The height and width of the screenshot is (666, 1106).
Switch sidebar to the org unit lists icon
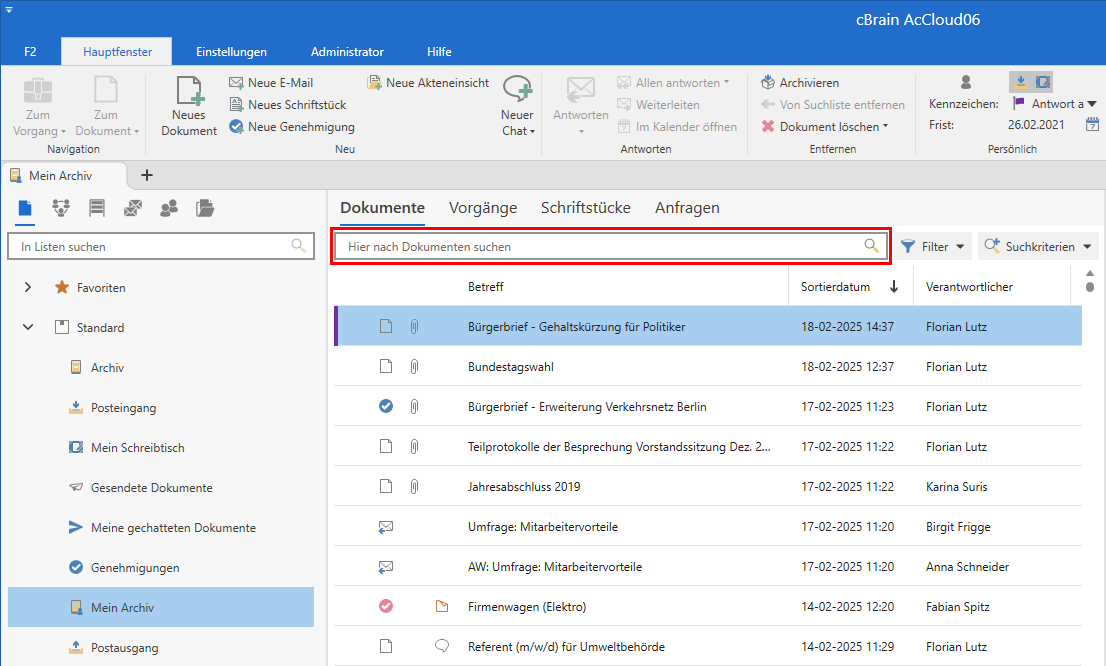click(x=61, y=208)
